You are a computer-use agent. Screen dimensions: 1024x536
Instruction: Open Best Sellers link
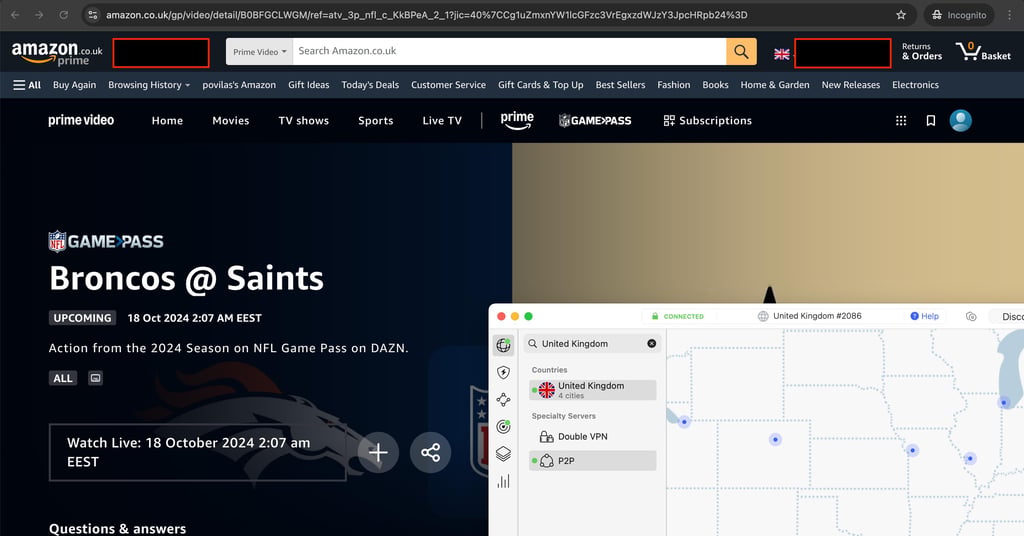[x=620, y=85]
